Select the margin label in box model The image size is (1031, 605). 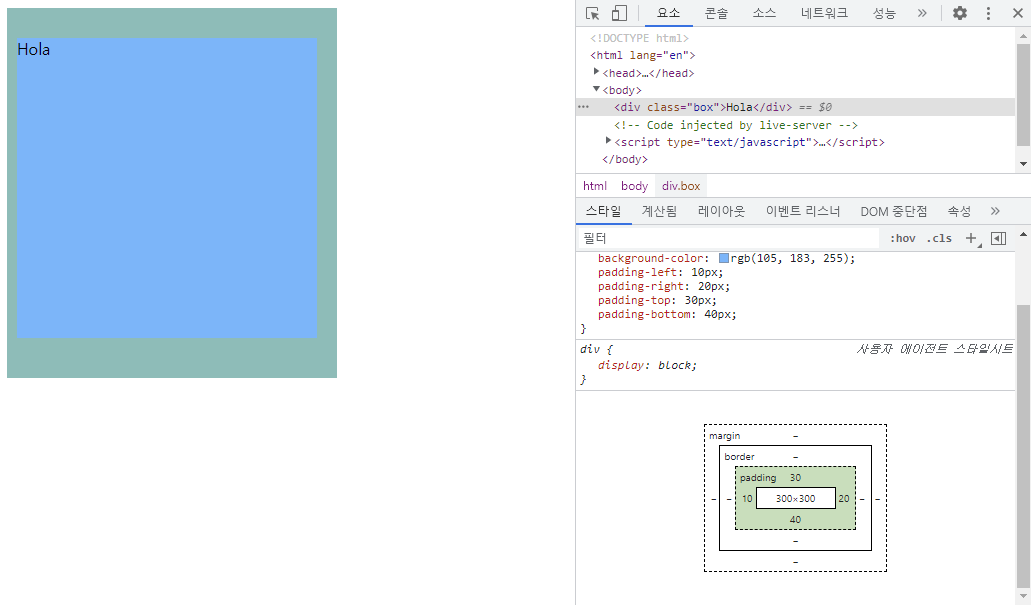click(725, 436)
